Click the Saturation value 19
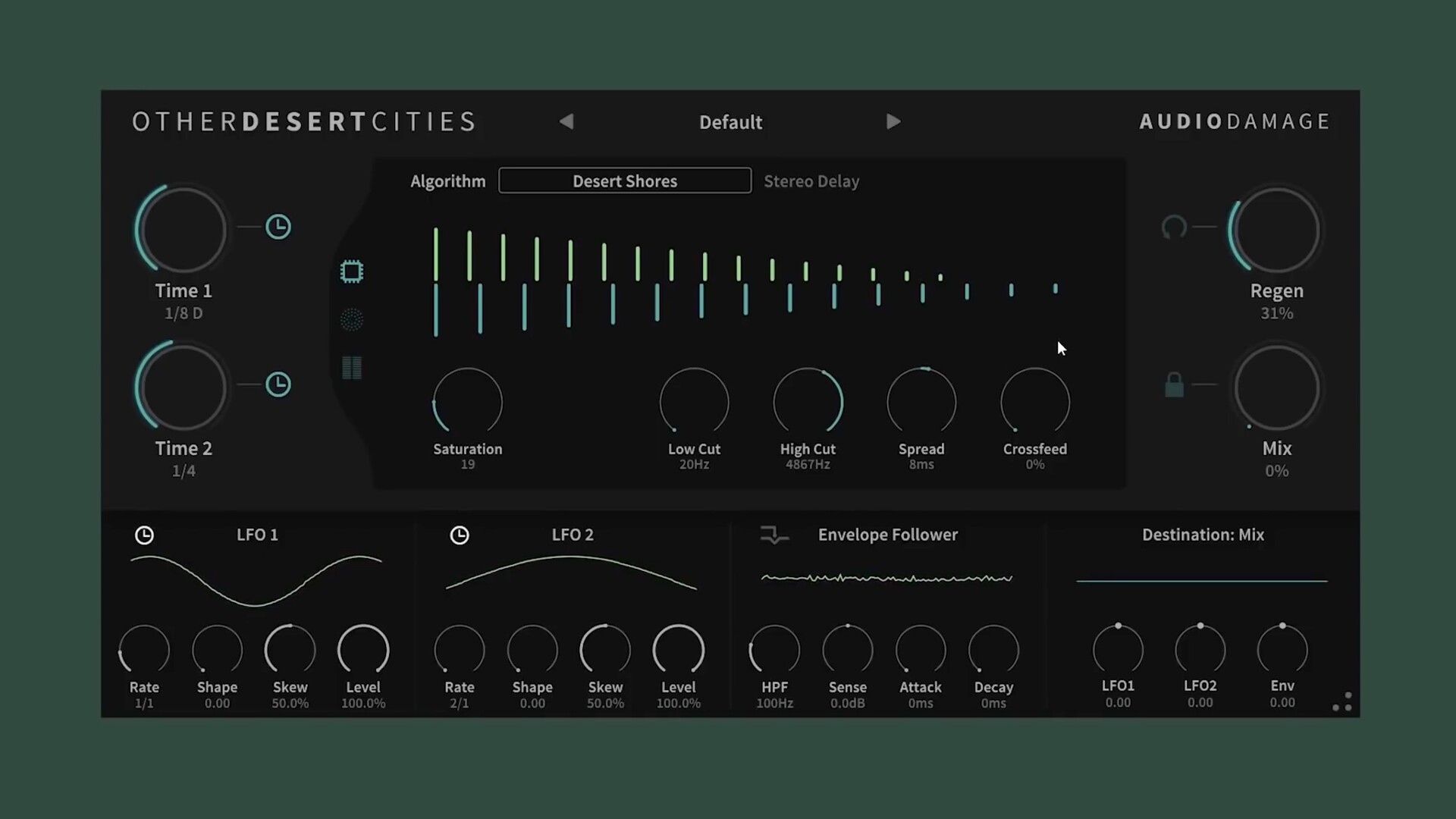 click(468, 464)
